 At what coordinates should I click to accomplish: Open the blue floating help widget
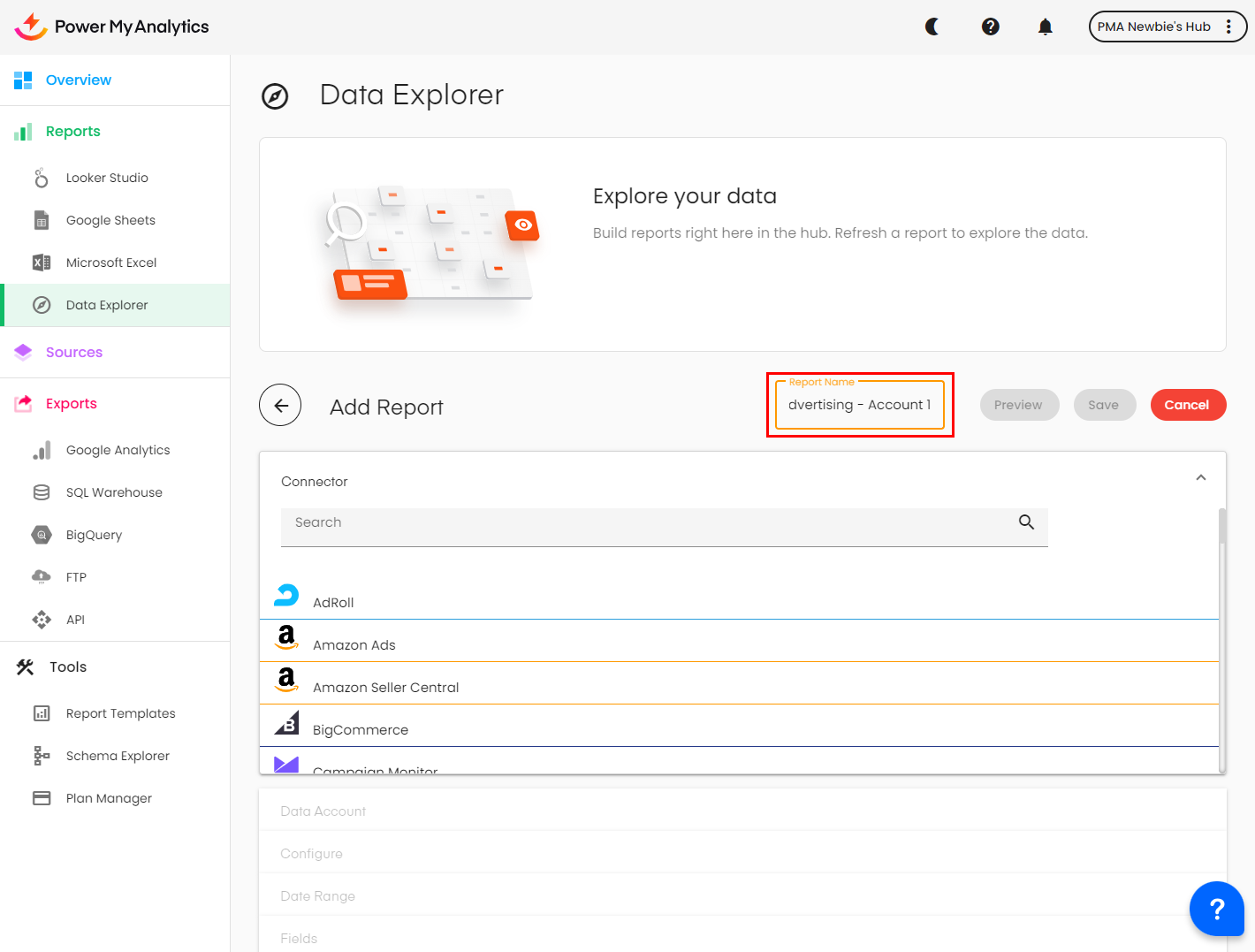pyautogui.click(x=1216, y=909)
